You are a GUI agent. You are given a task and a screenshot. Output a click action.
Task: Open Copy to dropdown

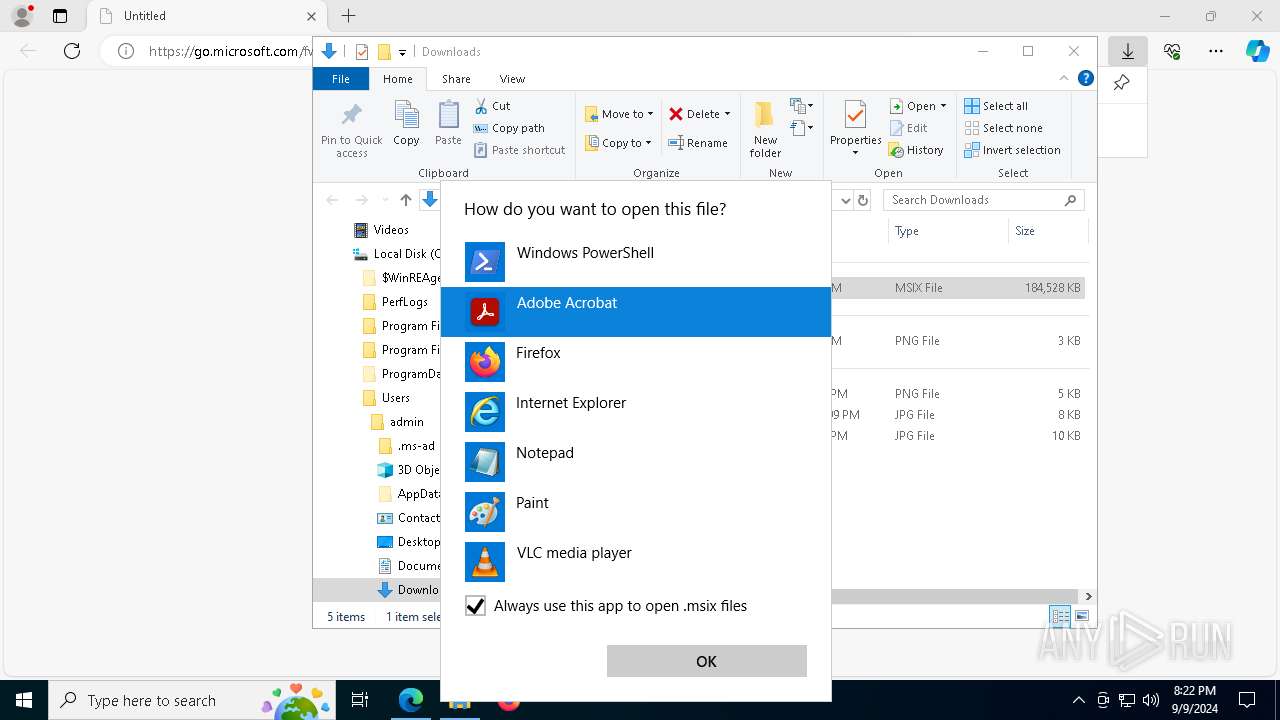coord(618,143)
